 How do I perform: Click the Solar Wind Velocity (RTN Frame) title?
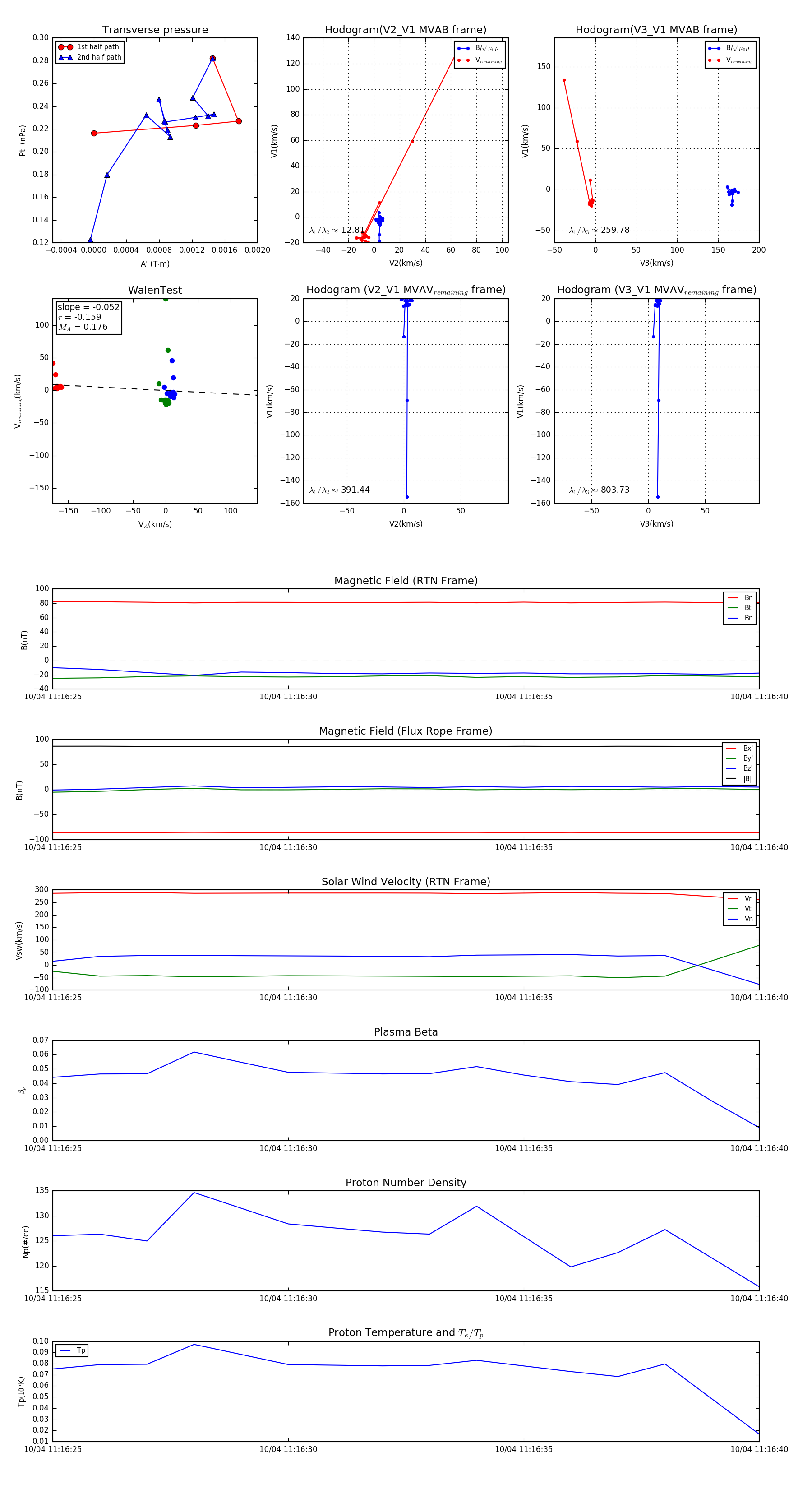click(x=406, y=882)
